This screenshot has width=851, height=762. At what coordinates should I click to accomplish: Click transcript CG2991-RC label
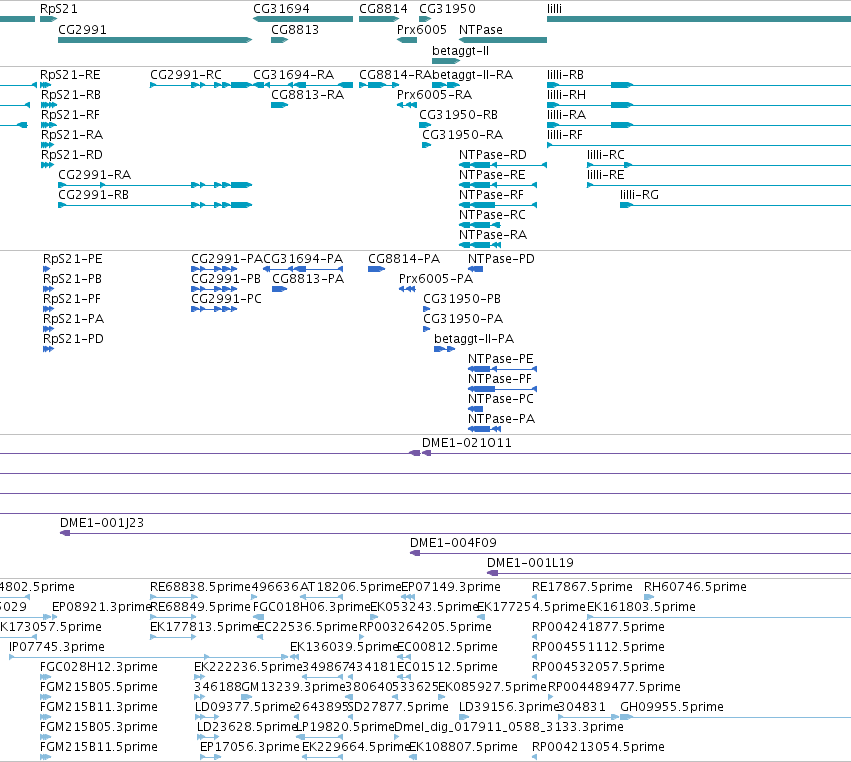[186, 74]
